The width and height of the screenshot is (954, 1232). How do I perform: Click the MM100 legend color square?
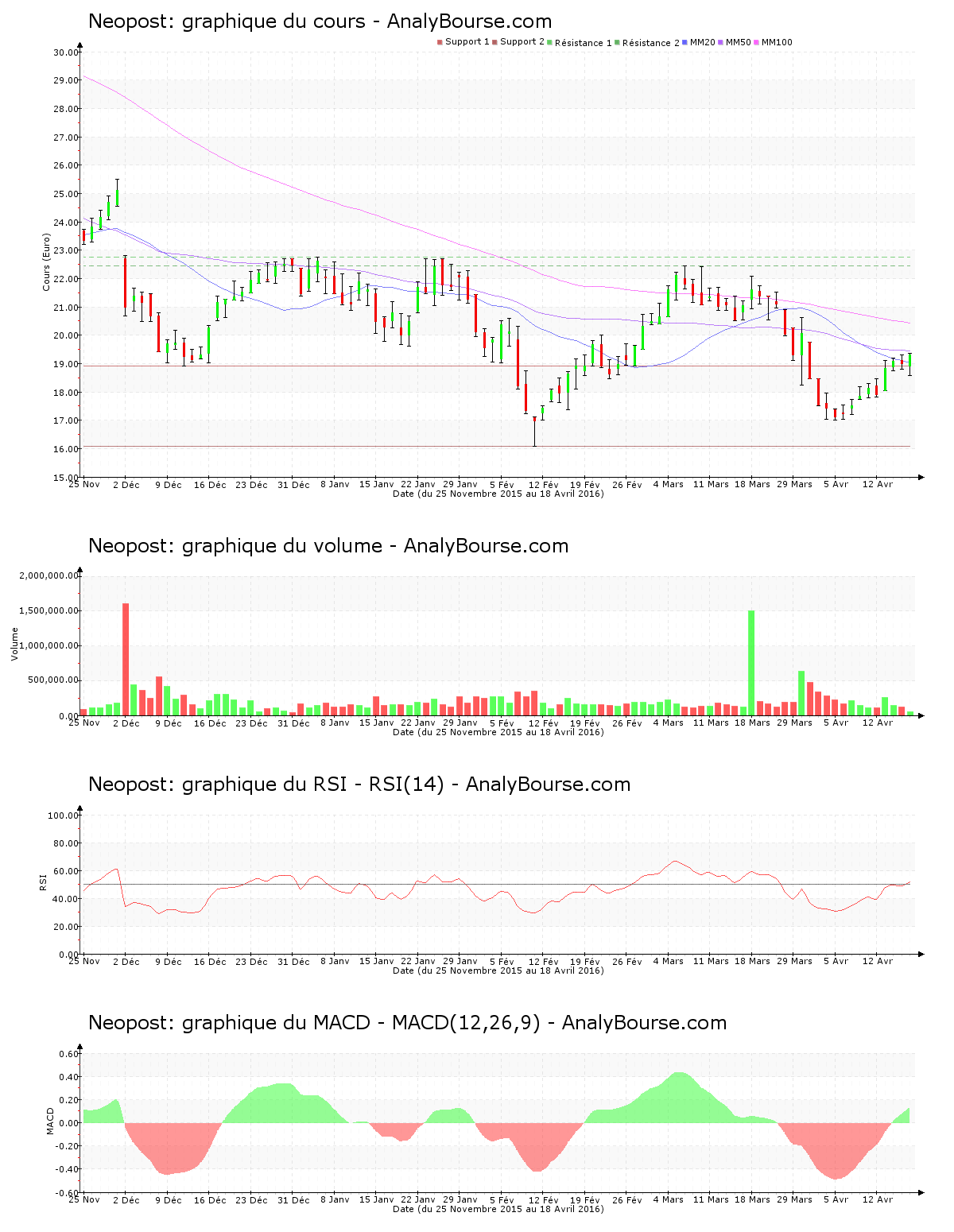pyautogui.click(x=756, y=42)
